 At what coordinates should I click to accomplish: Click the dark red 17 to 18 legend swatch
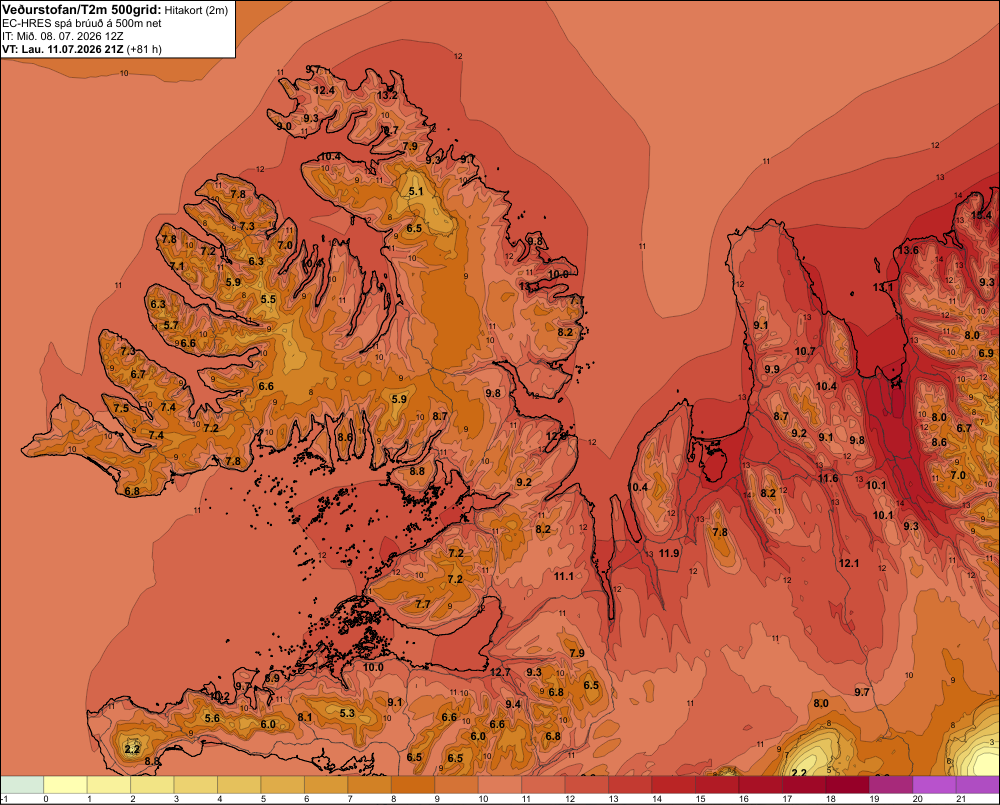804,785
